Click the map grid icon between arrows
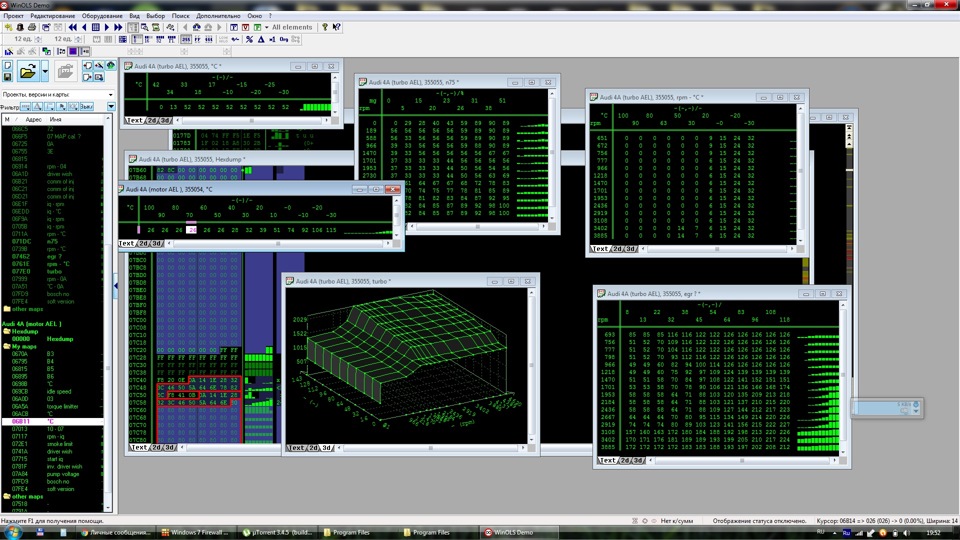960x540 pixels. (x=96, y=27)
